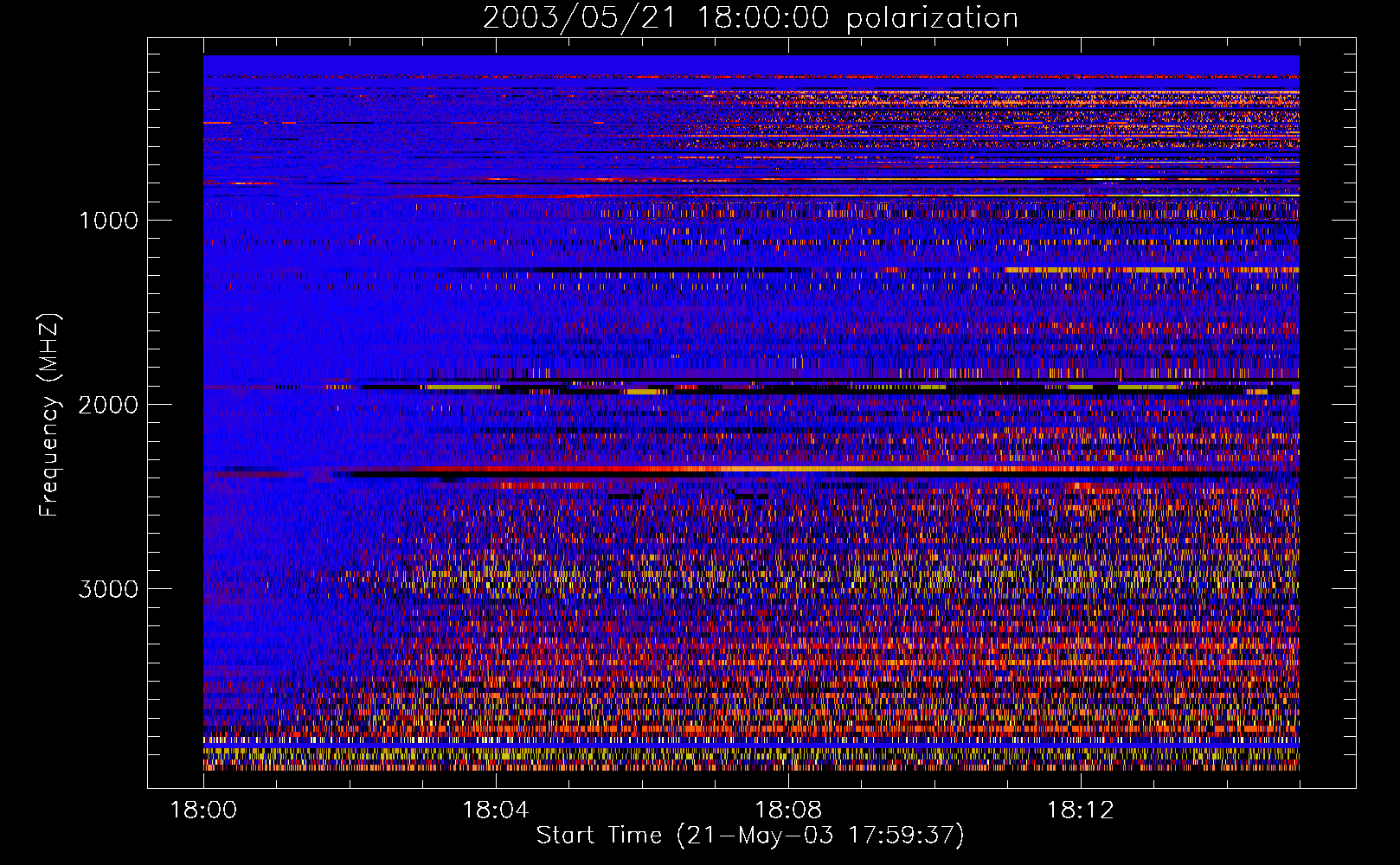Click the 'Frequency (MHZ)' axis label
This screenshot has height=865, width=1400.
pyautogui.click(x=49, y=416)
